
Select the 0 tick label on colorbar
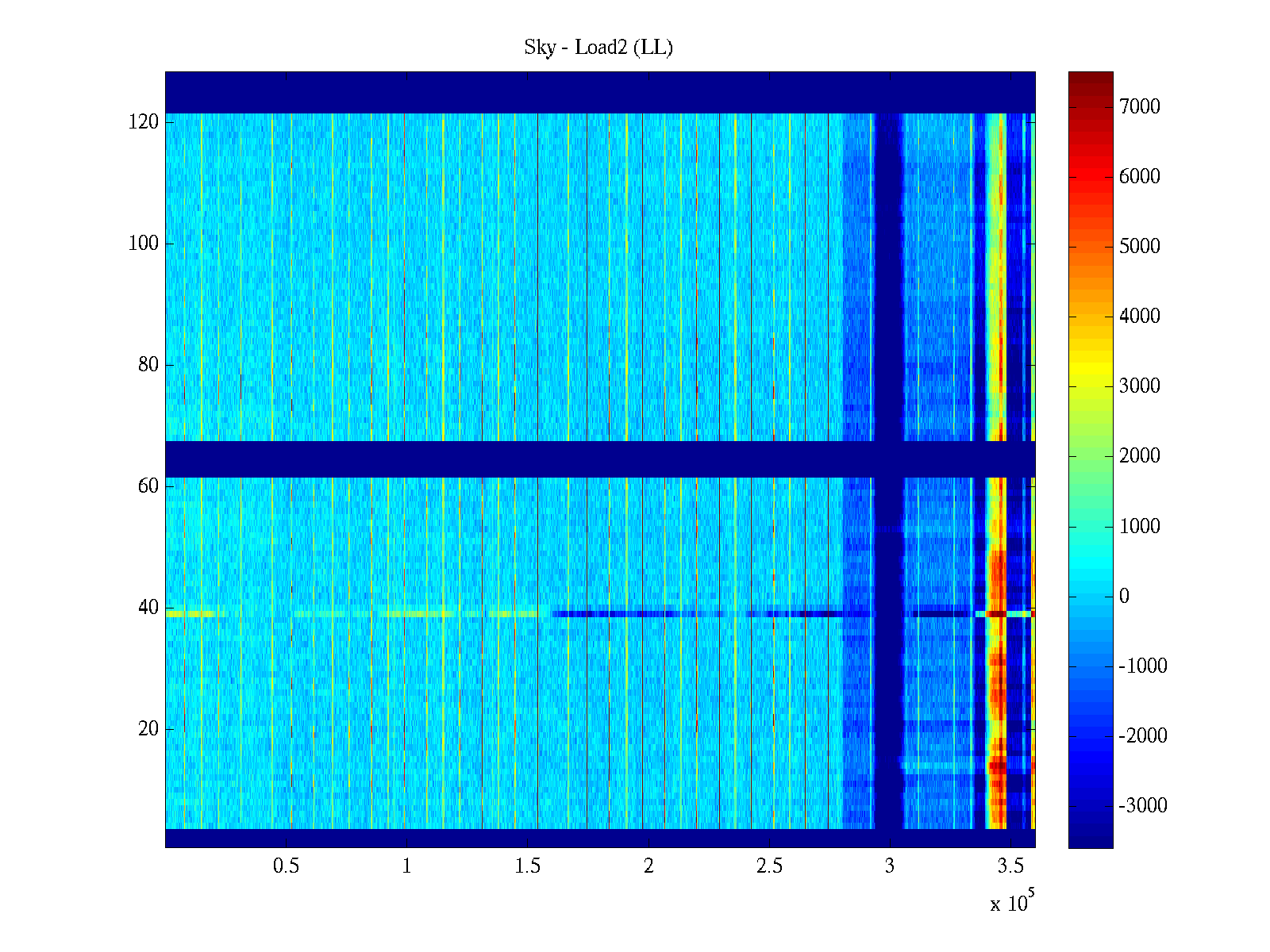pyautogui.click(x=1123, y=597)
